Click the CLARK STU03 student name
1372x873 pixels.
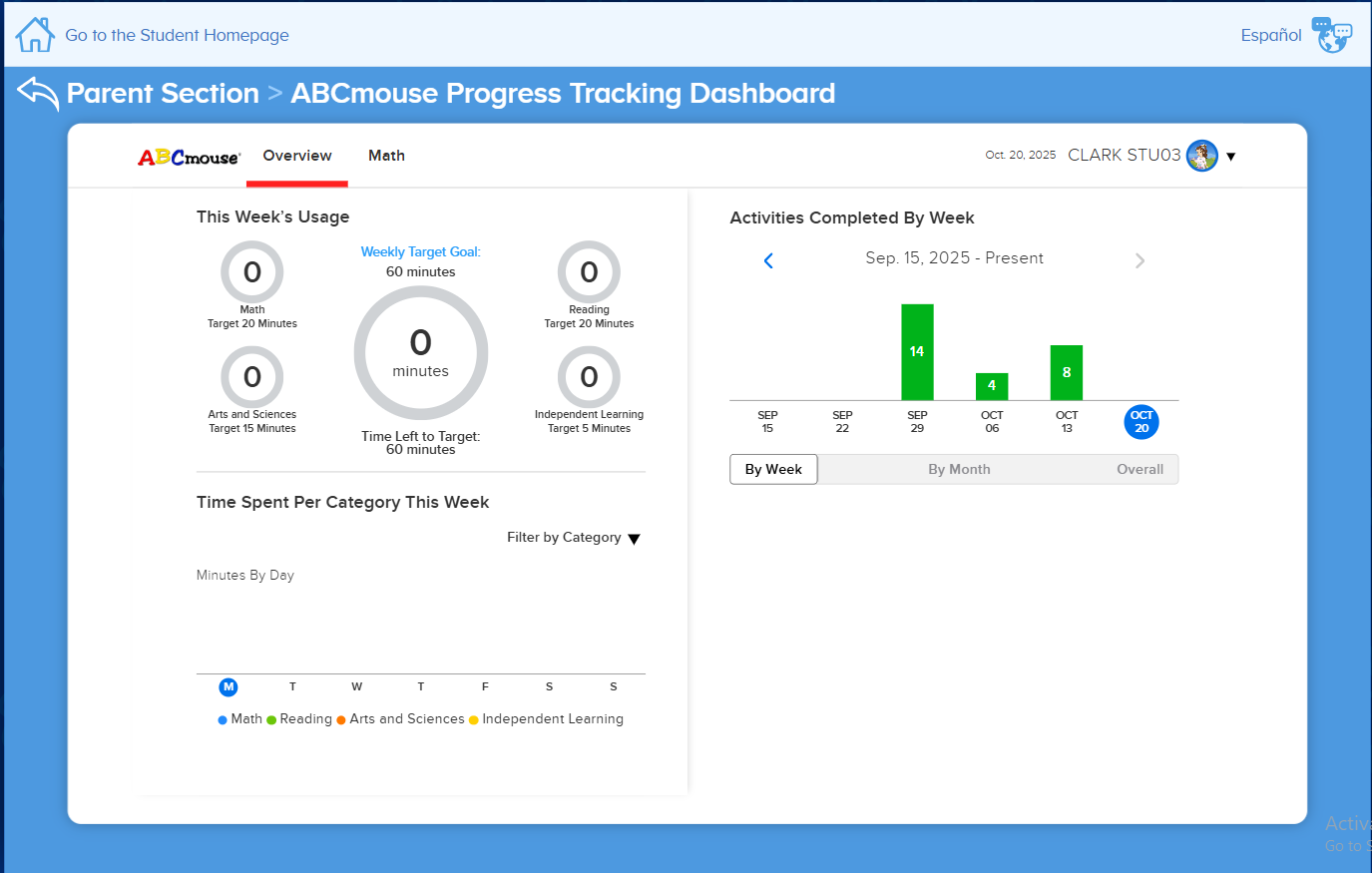1124,156
